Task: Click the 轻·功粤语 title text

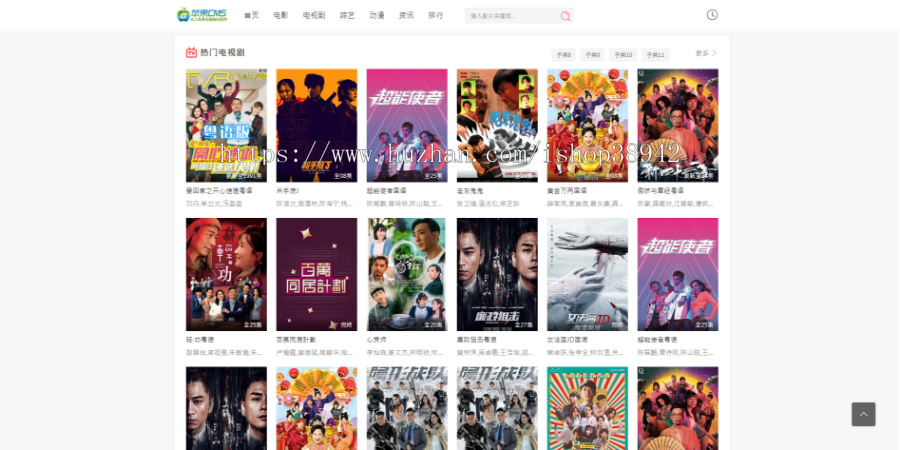Action: coord(200,340)
